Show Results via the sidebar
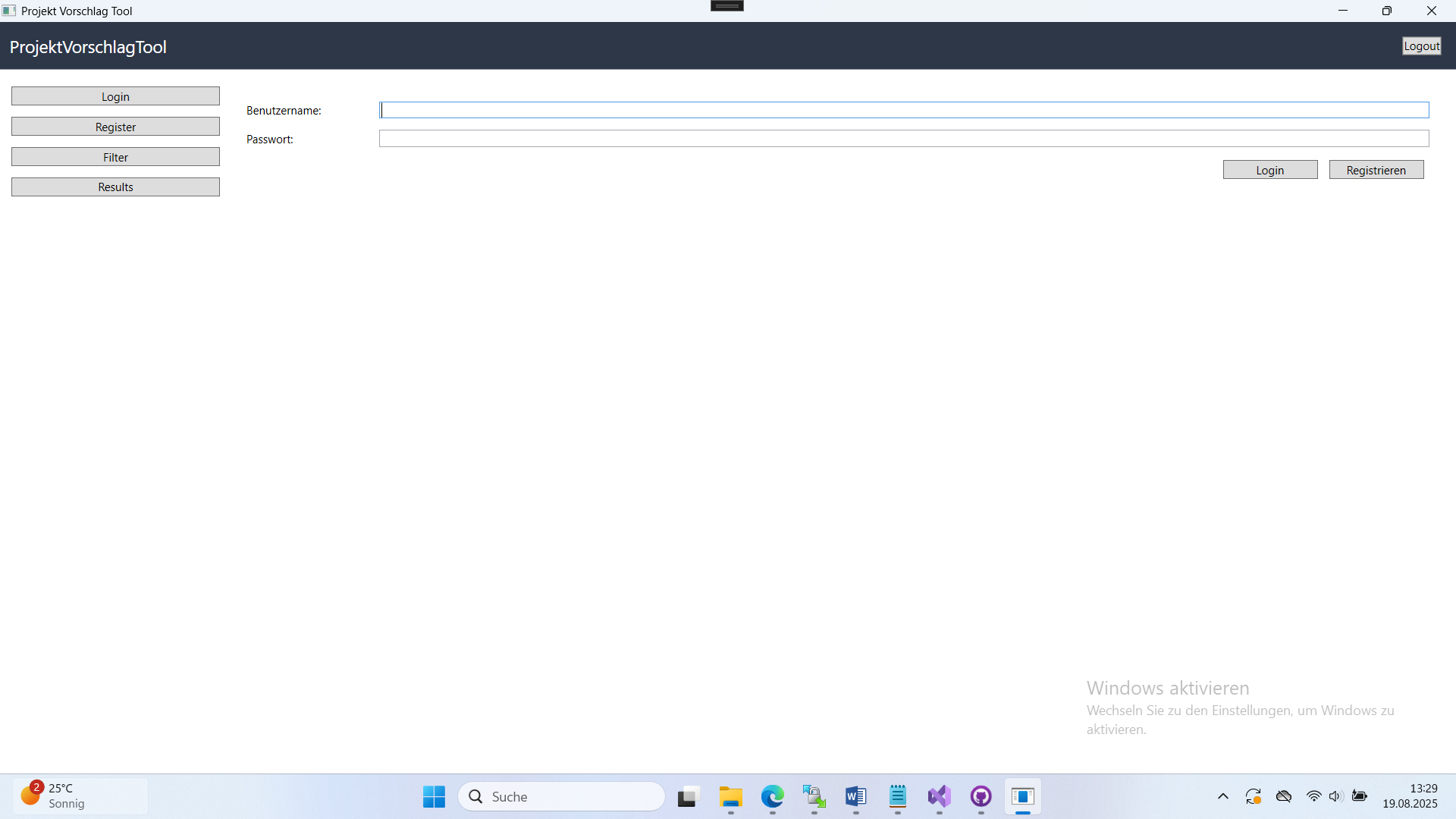1456x819 pixels. pyautogui.click(x=115, y=187)
